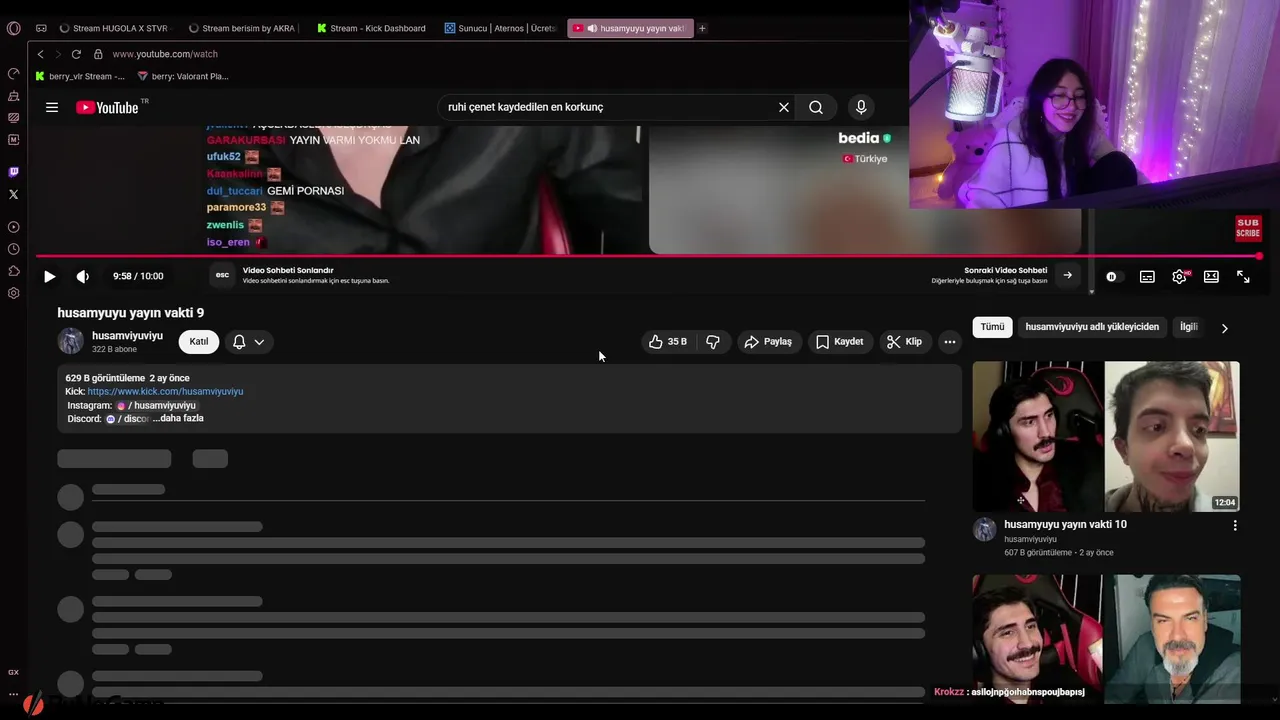The width and height of the screenshot is (1280, 720).
Task: Open husamyuyu yayın vakti 10 thumbnail
Action: (x=1106, y=436)
